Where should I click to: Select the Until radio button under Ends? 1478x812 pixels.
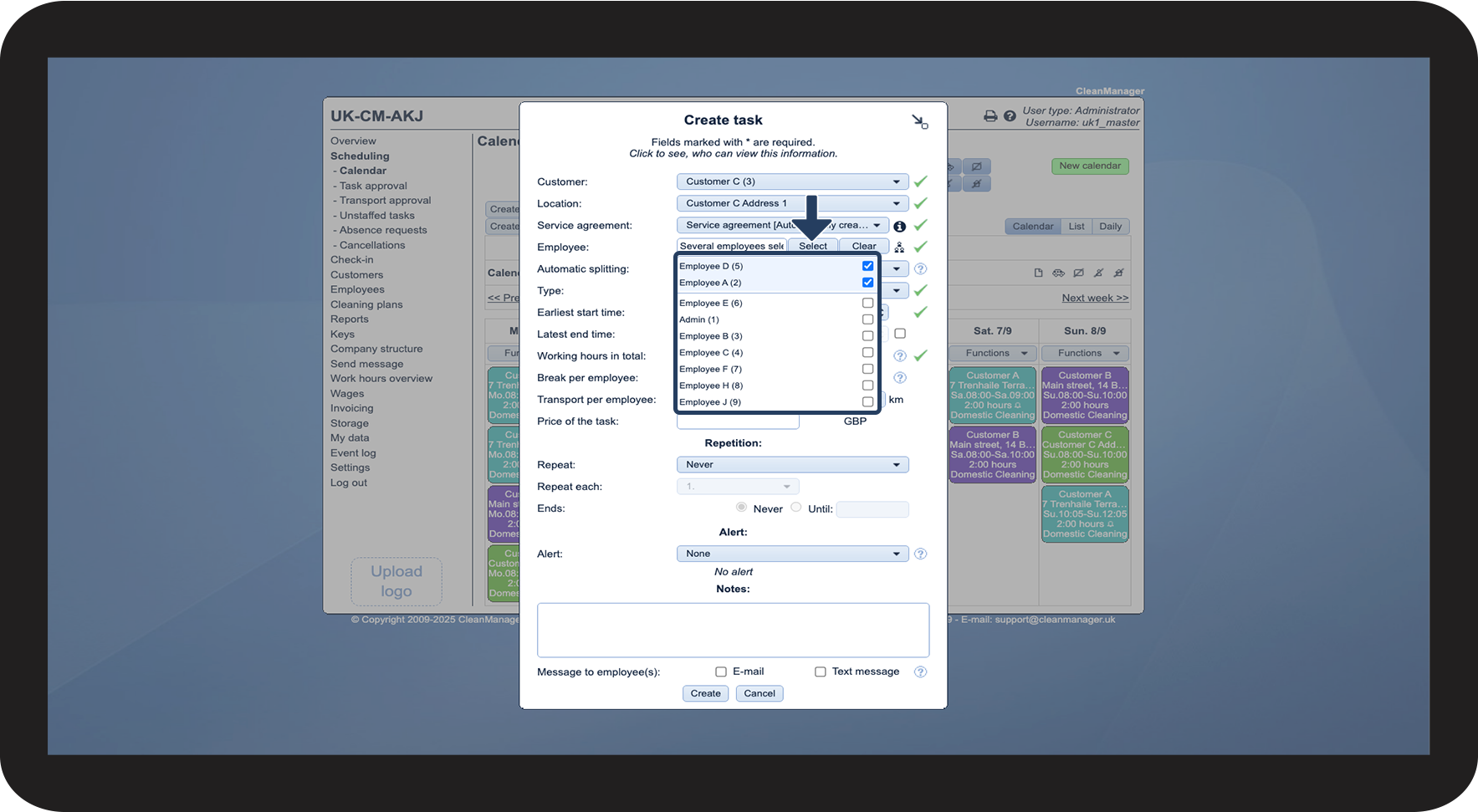(x=796, y=508)
